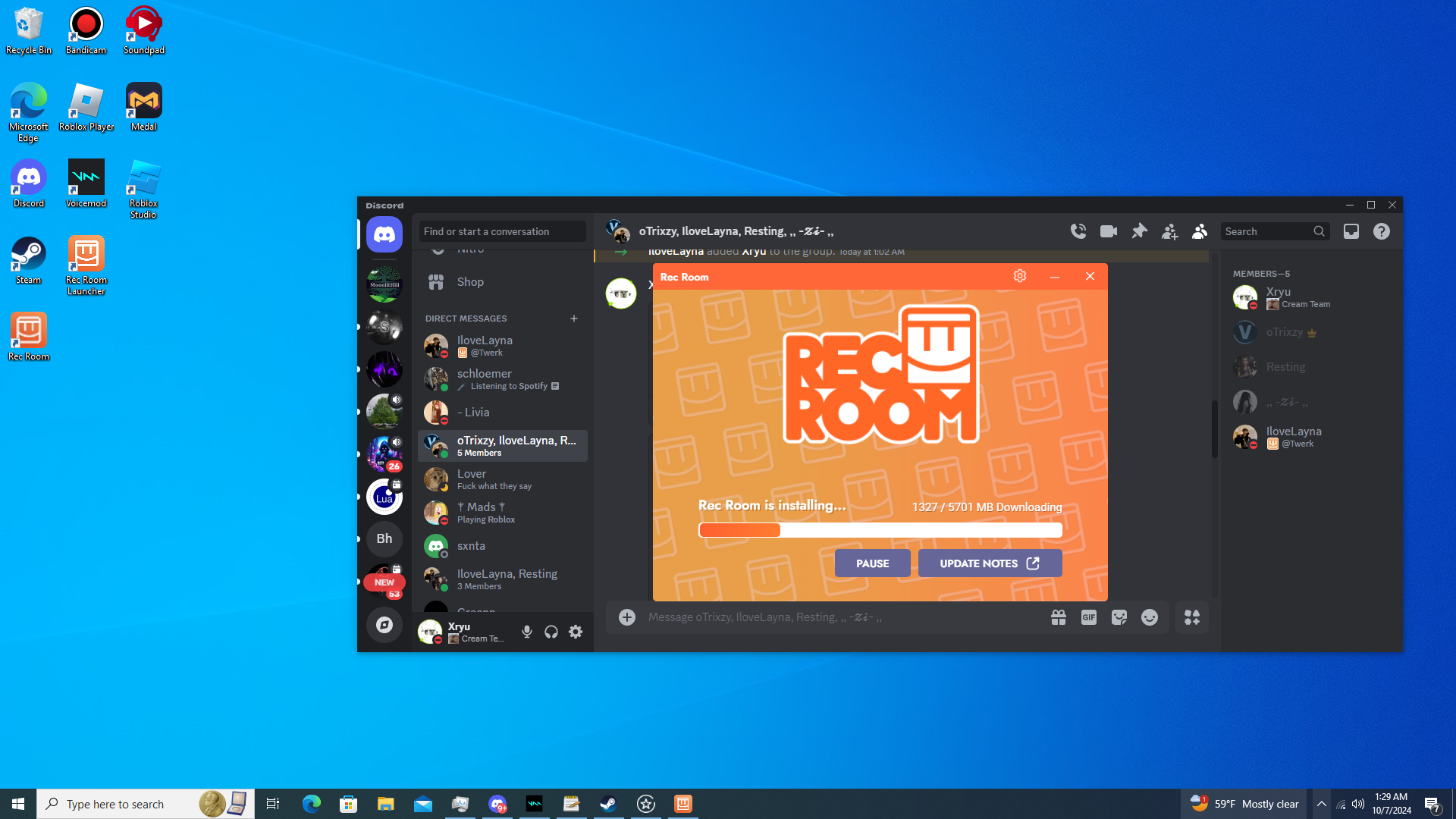Open Rec Room launcher settings gear

coord(1020,276)
